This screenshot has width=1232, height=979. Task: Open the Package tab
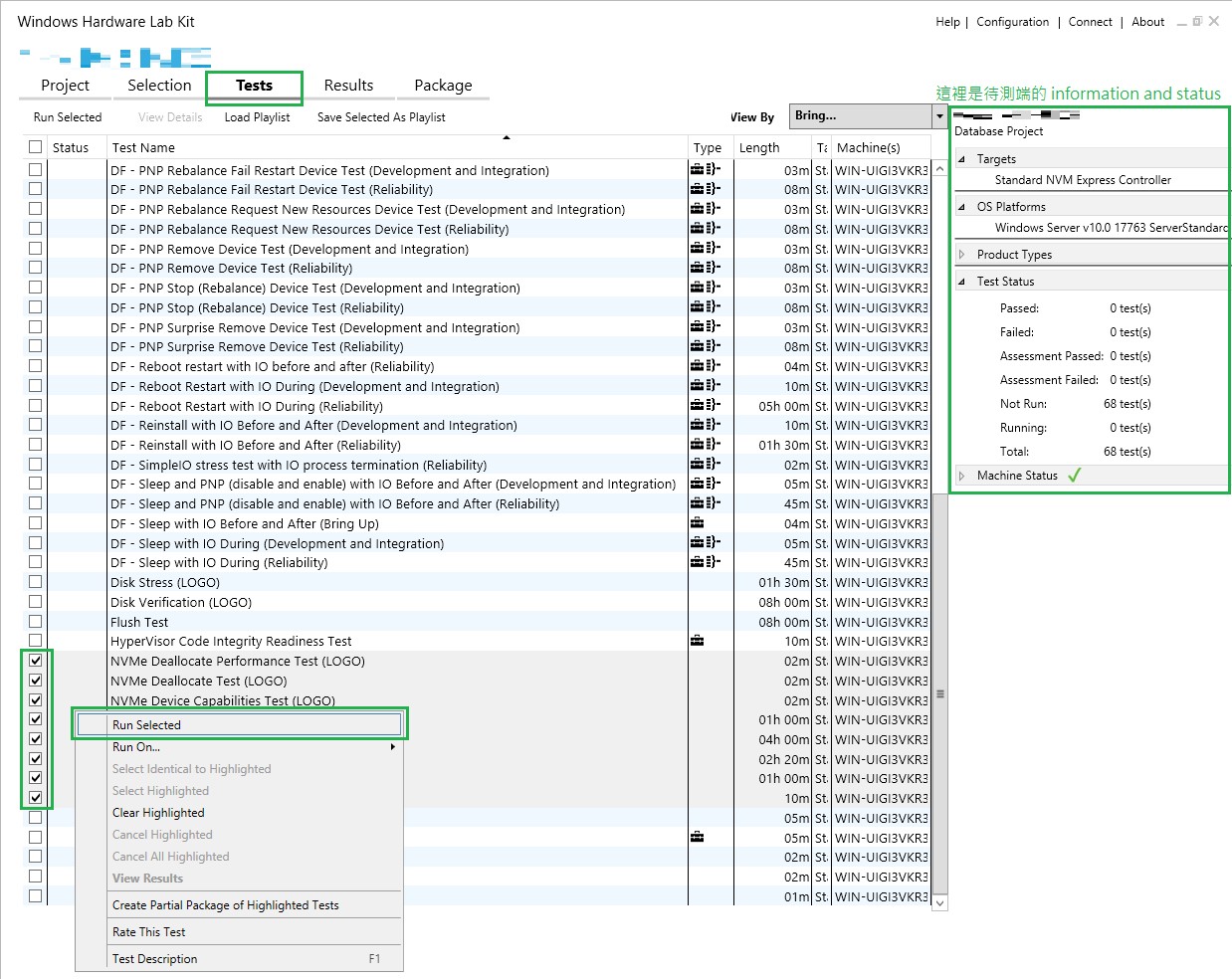point(443,86)
